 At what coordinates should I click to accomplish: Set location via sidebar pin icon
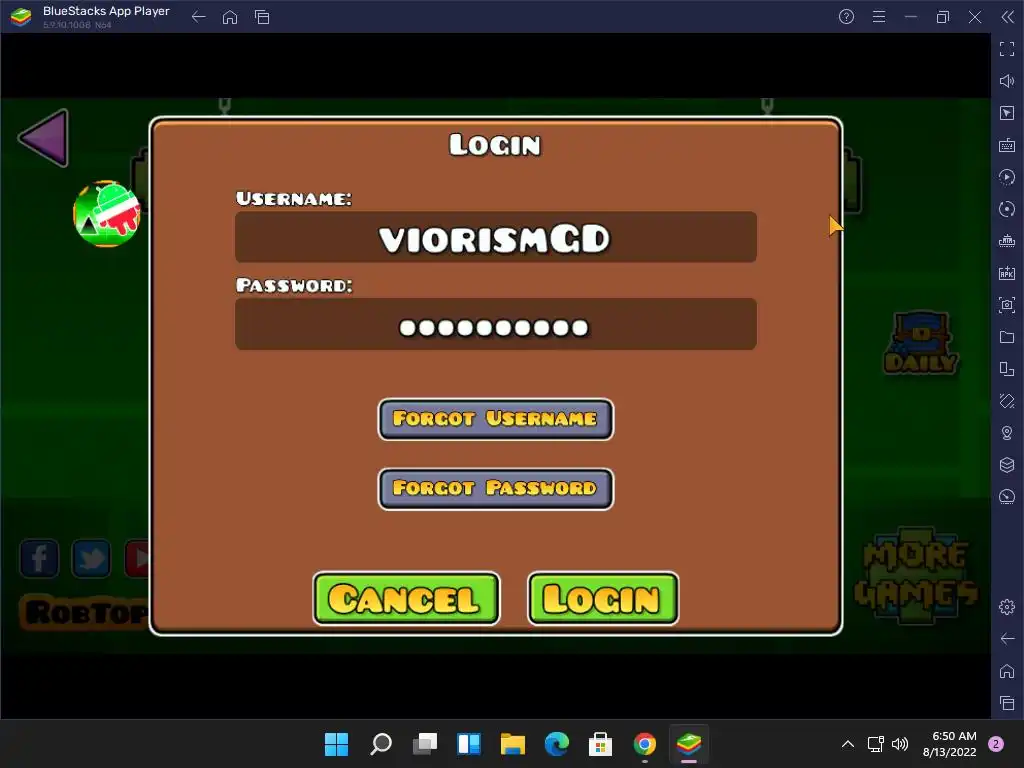1007,433
